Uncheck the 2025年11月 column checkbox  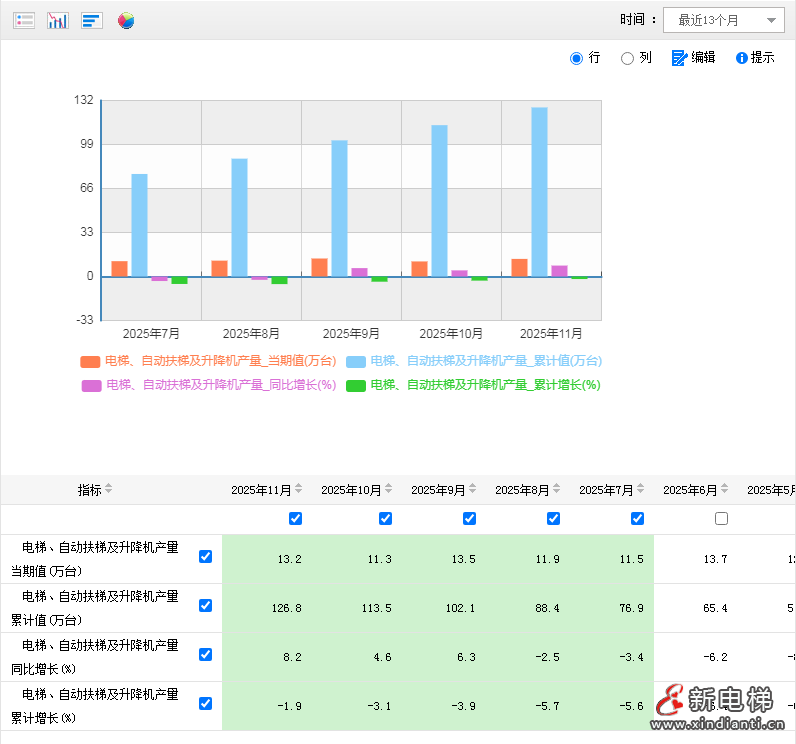295,518
